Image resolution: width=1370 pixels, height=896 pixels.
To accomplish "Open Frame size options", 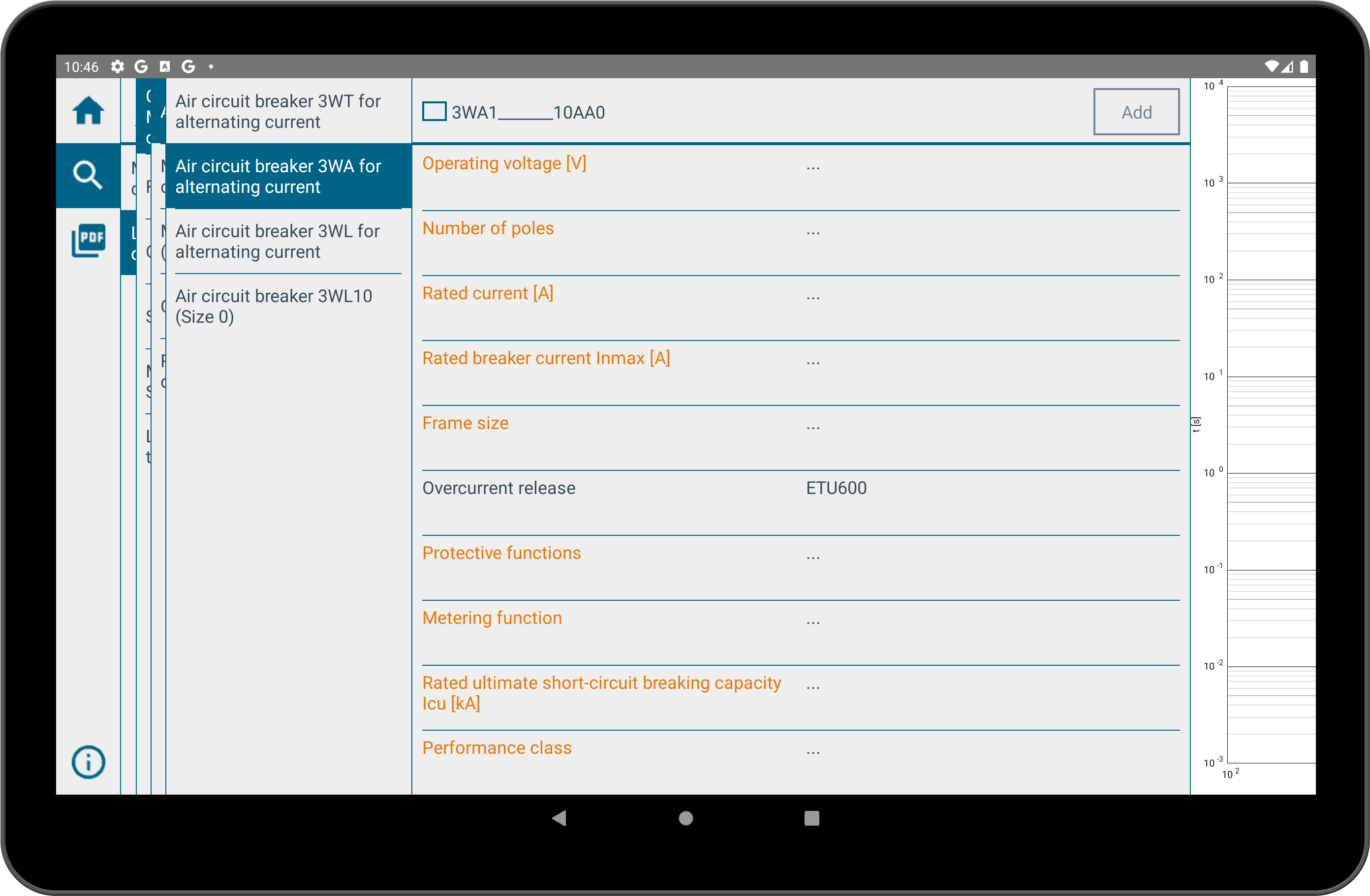I will pos(801,438).
